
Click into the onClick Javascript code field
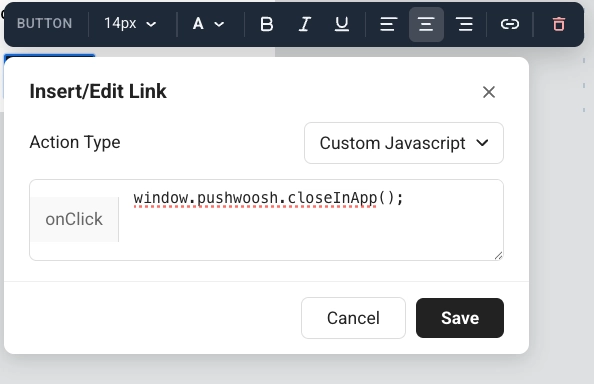click(x=311, y=220)
